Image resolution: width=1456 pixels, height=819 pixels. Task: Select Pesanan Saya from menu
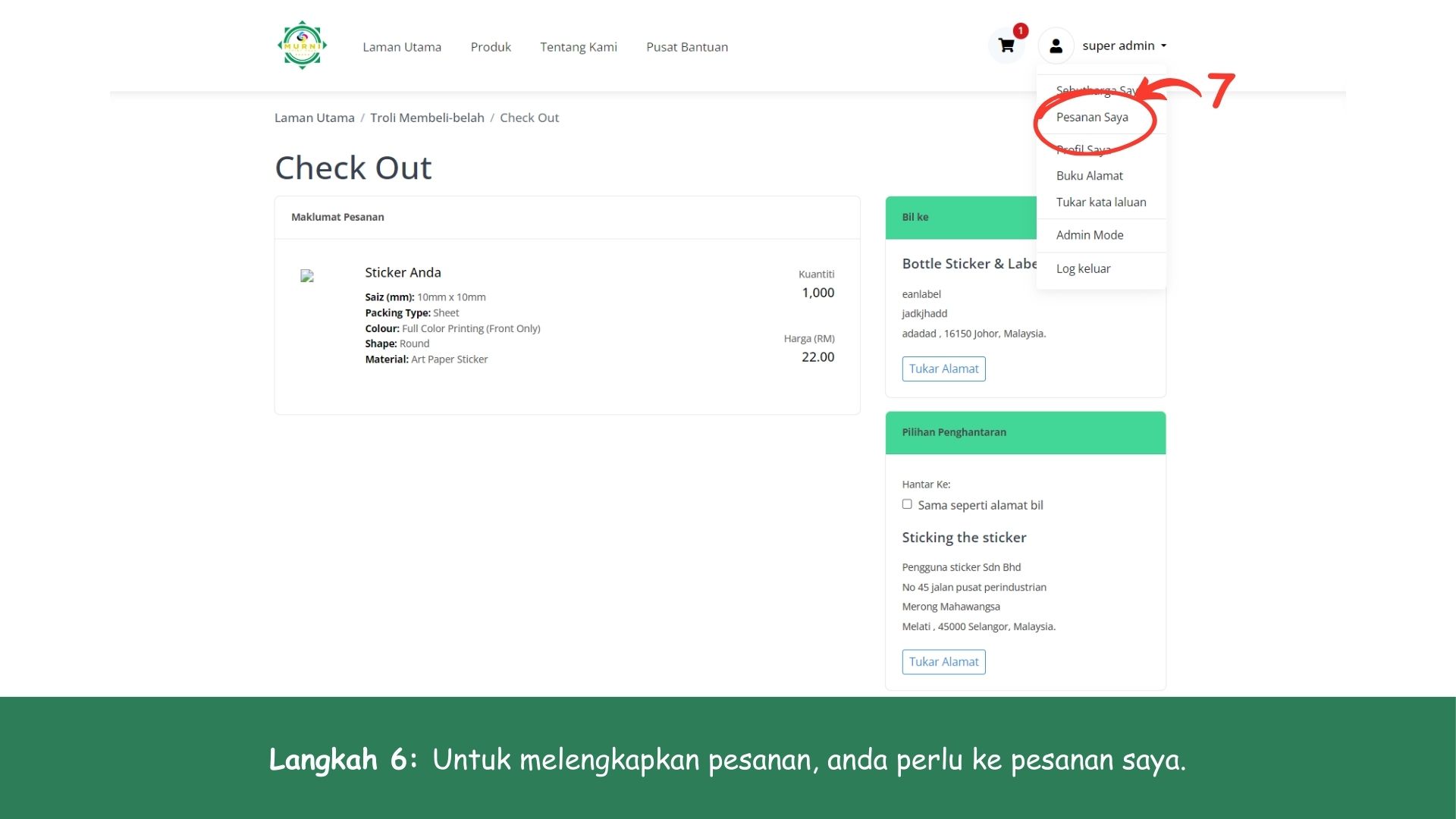pyautogui.click(x=1092, y=117)
